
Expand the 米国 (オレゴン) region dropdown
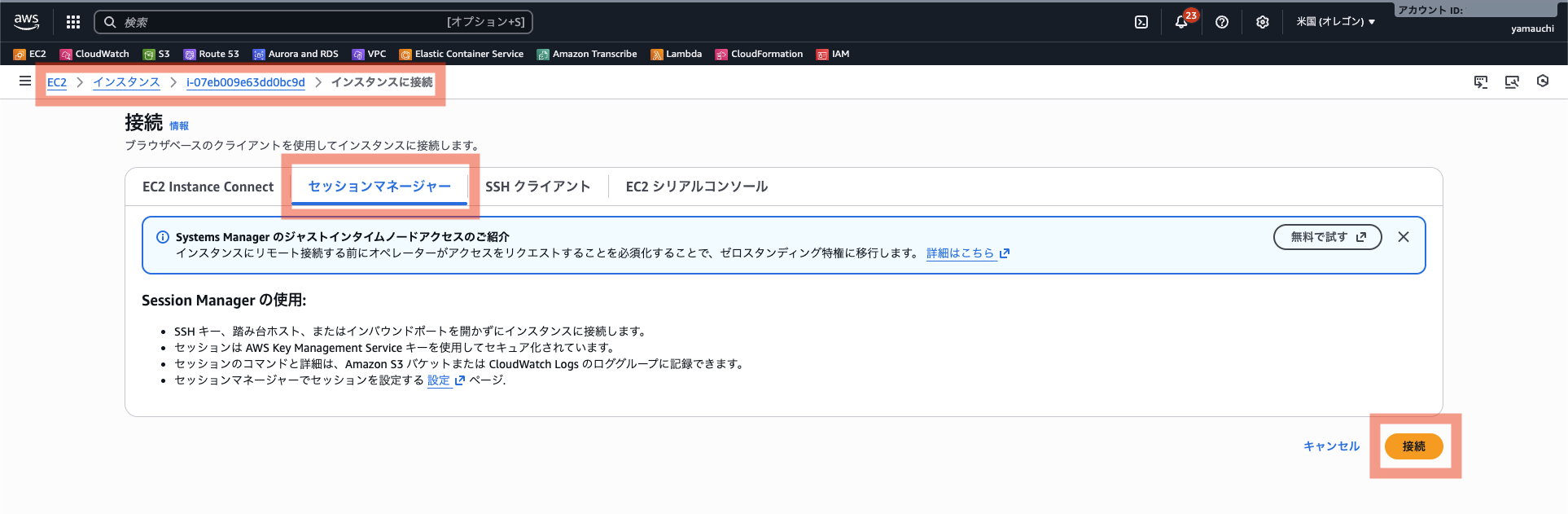(x=1335, y=22)
